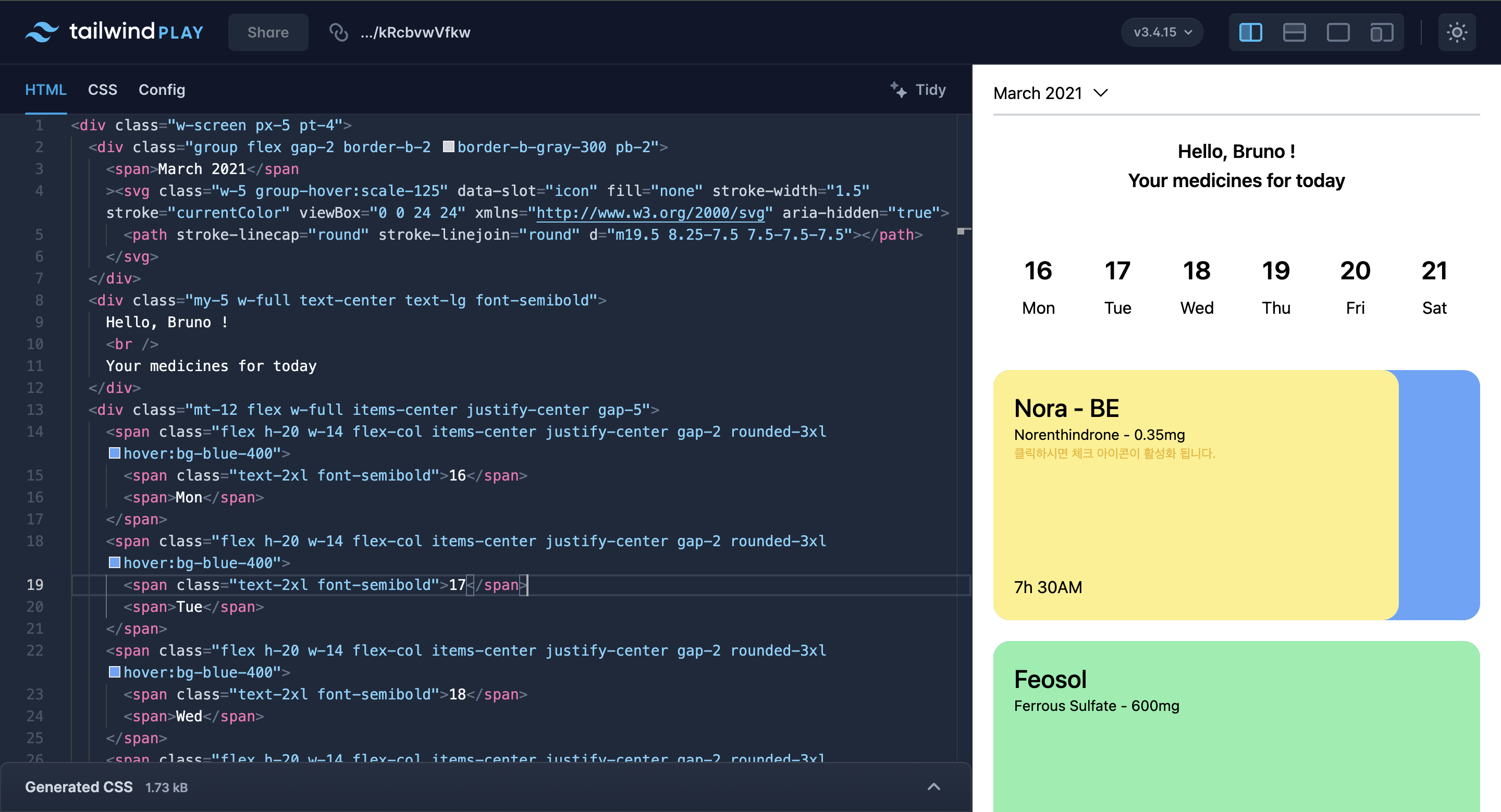Switch to the CSS tab
This screenshot has height=812, width=1501.
click(x=103, y=90)
